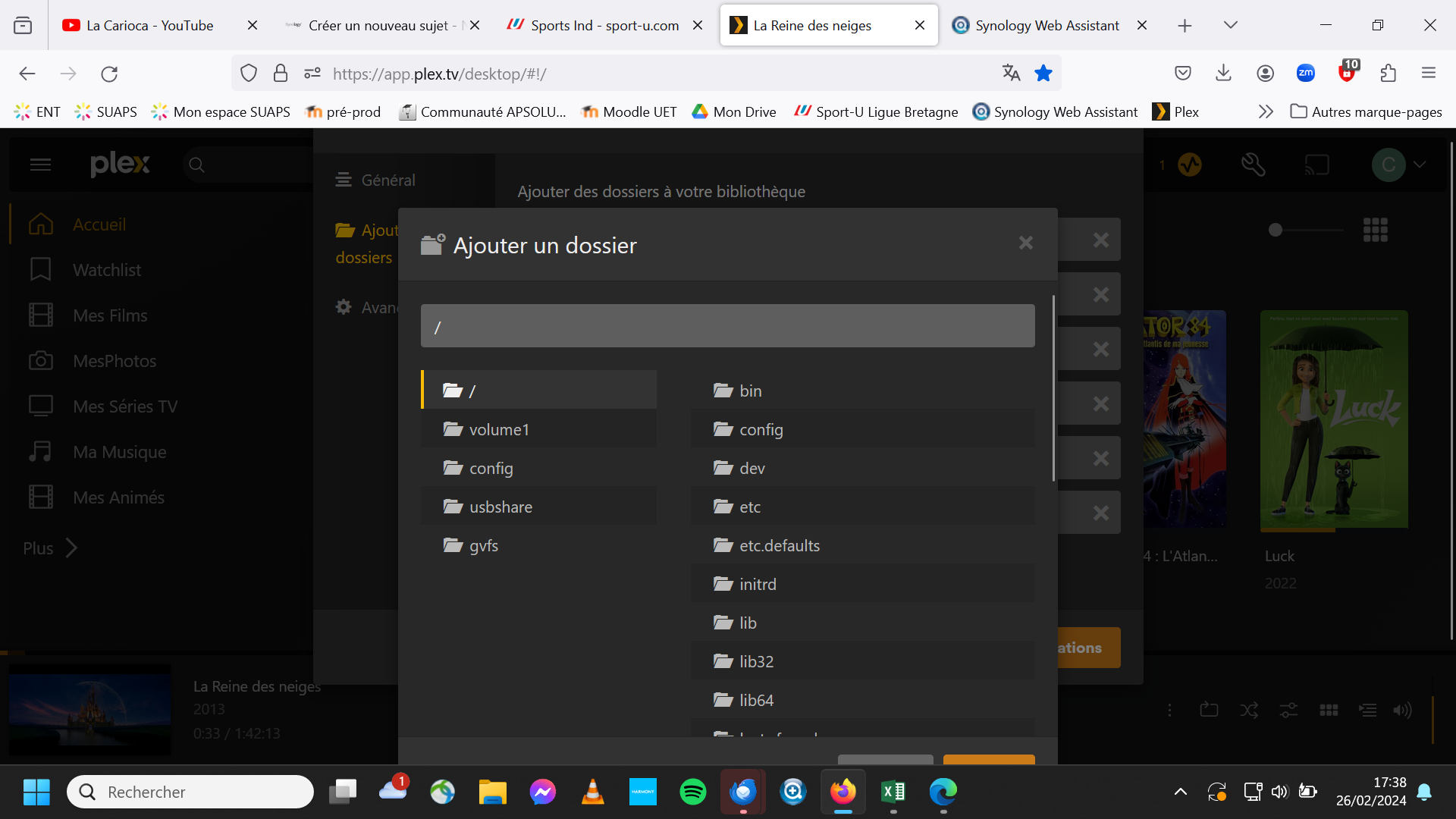
Task: Reload the current page
Action: point(109,74)
